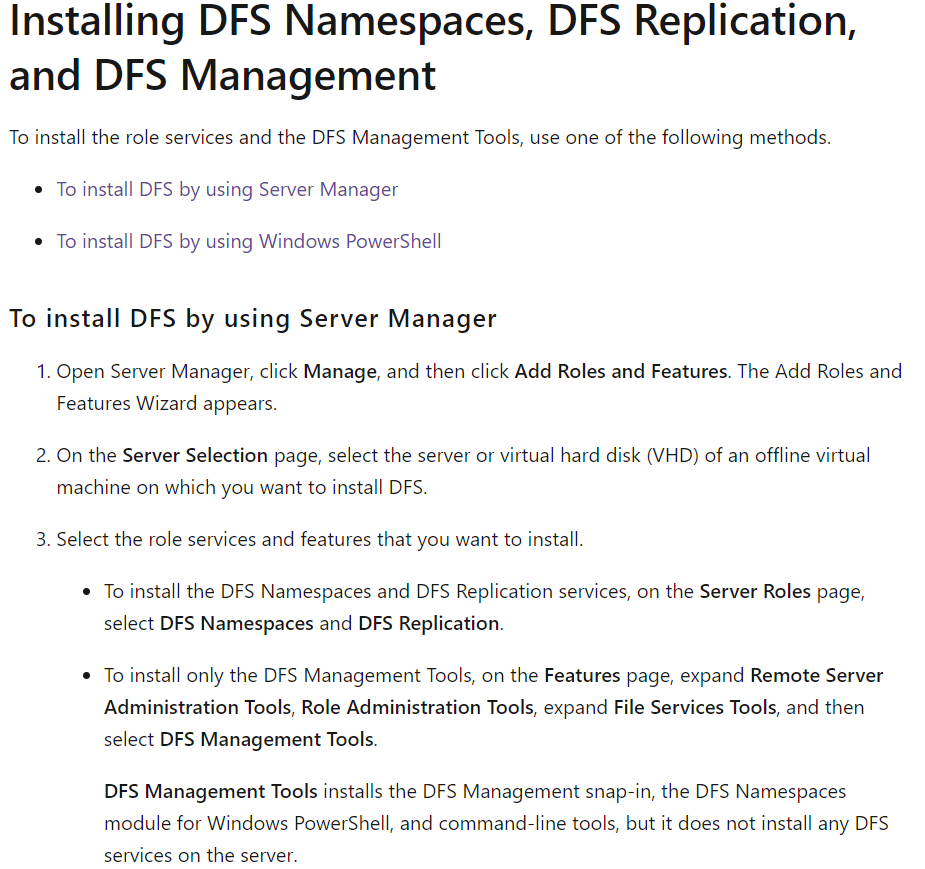This screenshot has height=869, width=925.
Task: Click bold text 'DFS Namespaces' after select
Action: coord(237,624)
